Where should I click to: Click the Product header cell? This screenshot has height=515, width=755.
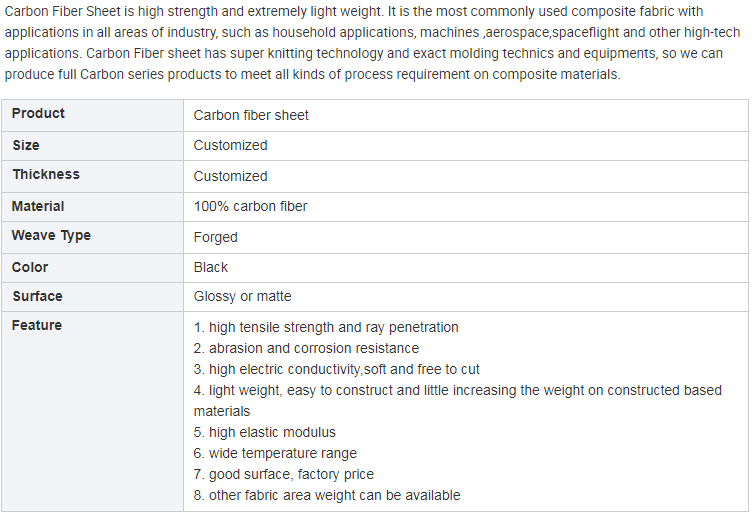tap(92, 116)
